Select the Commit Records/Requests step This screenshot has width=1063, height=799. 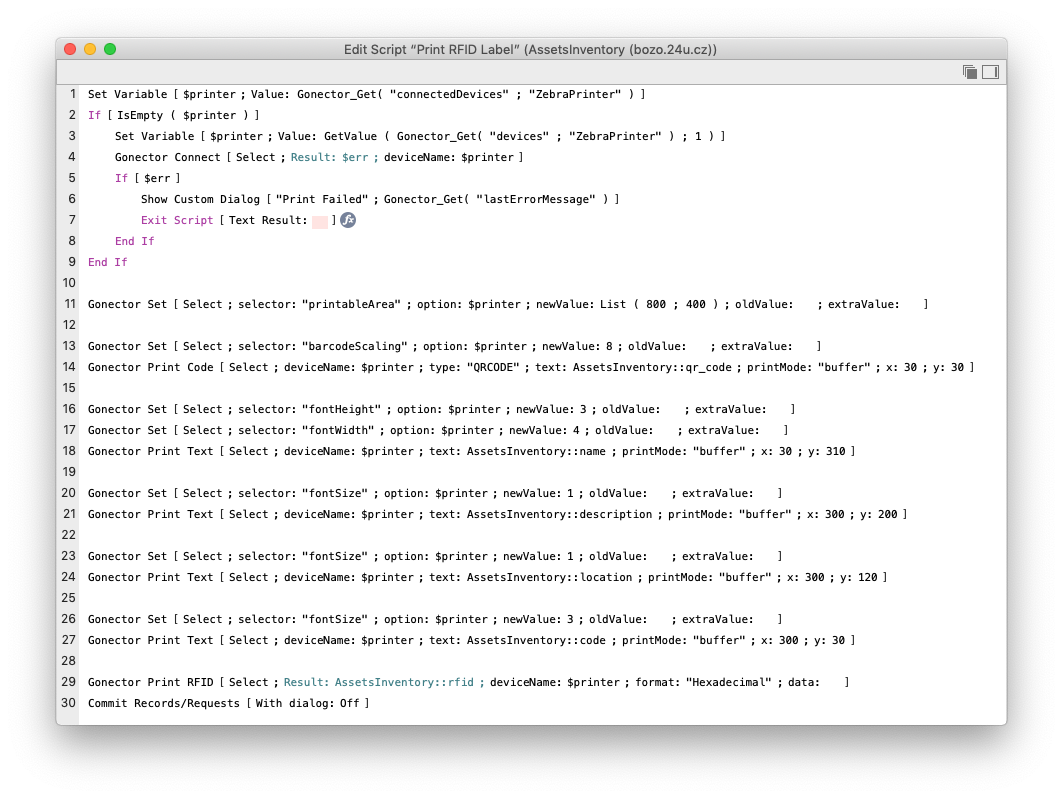(228, 703)
